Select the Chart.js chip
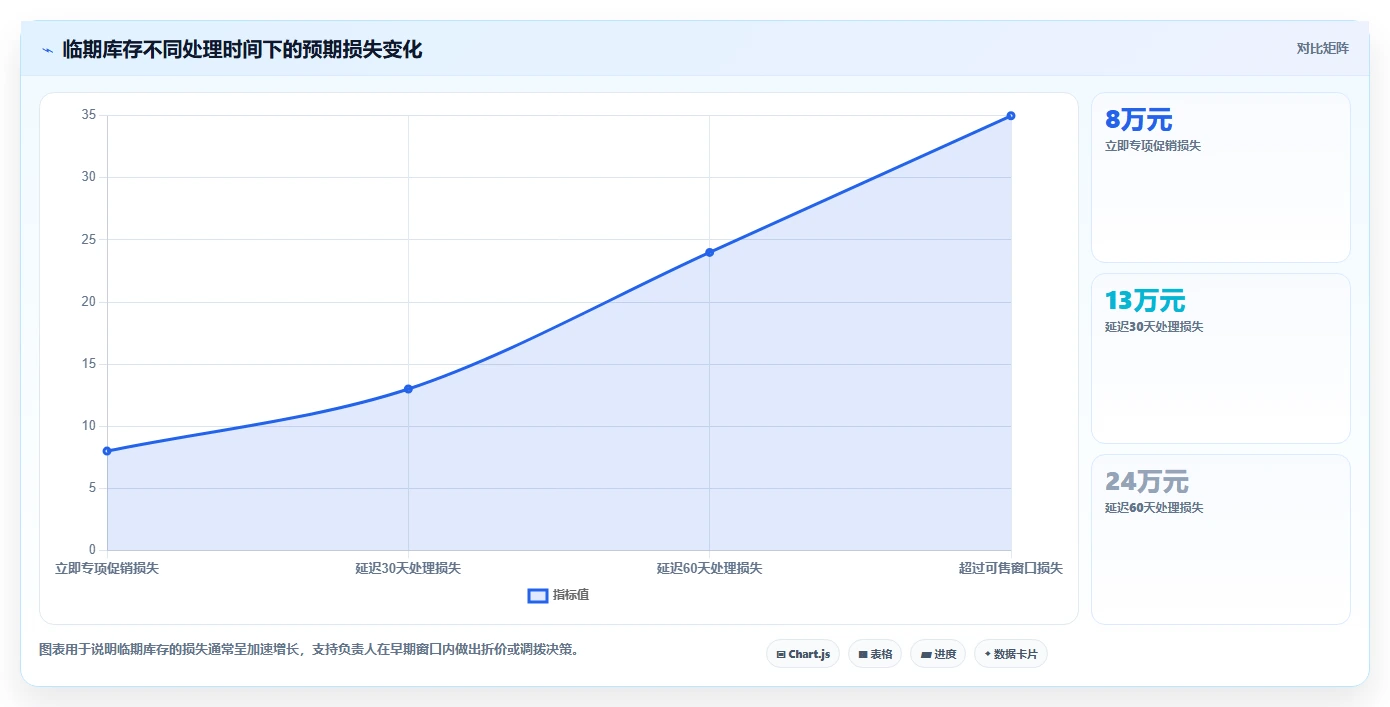Viewport: 1390px width, 707px height. (803, 654)
